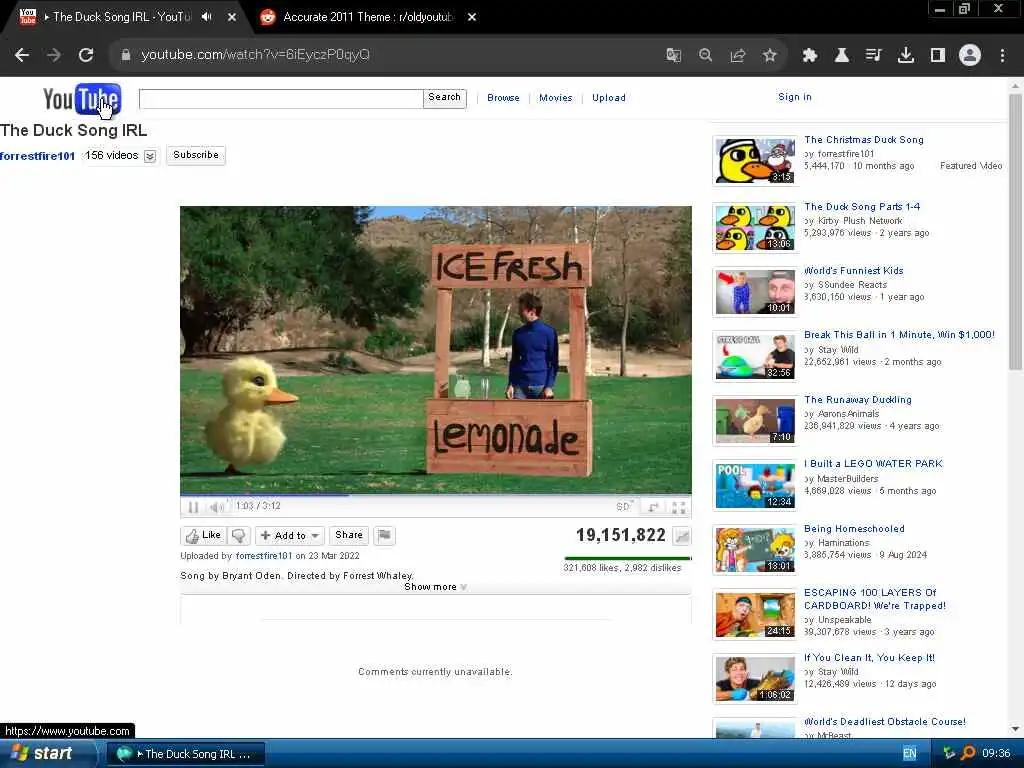1024x768 pixels.
Task: Open forrestfire101 channel link under title
Action: click(x=37, y=156)
